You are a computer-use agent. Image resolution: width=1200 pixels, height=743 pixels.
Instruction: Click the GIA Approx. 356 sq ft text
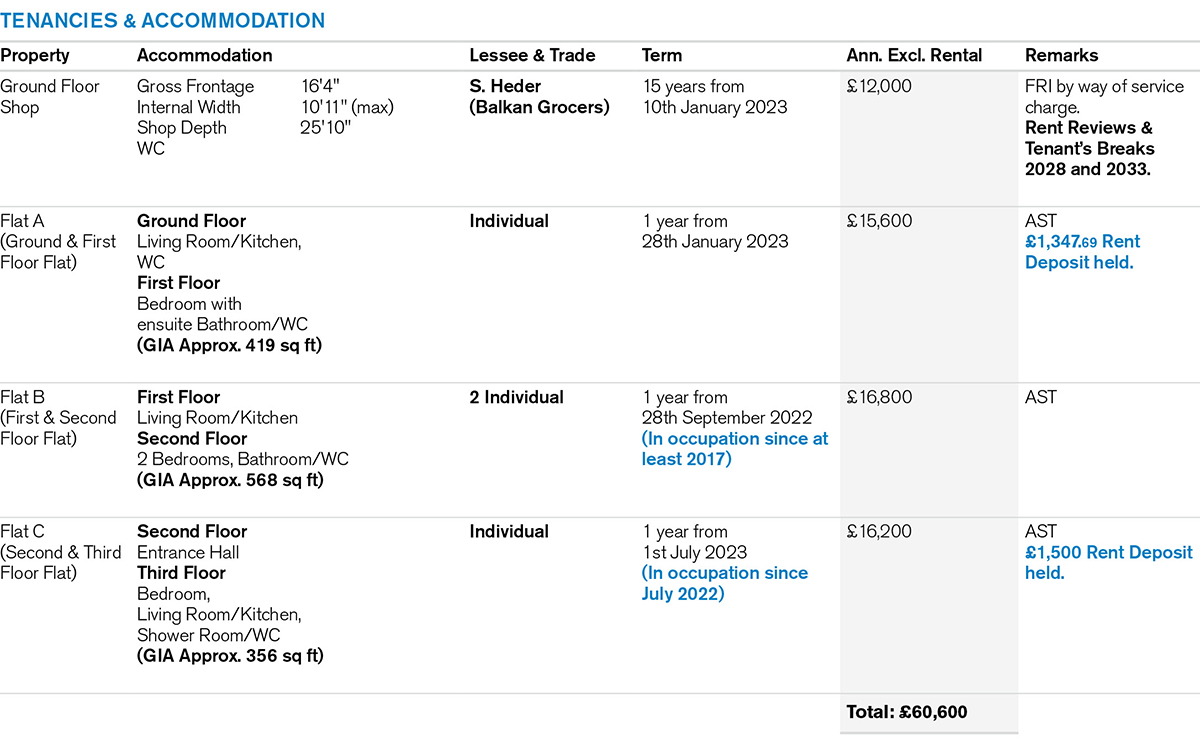(230, 656)
